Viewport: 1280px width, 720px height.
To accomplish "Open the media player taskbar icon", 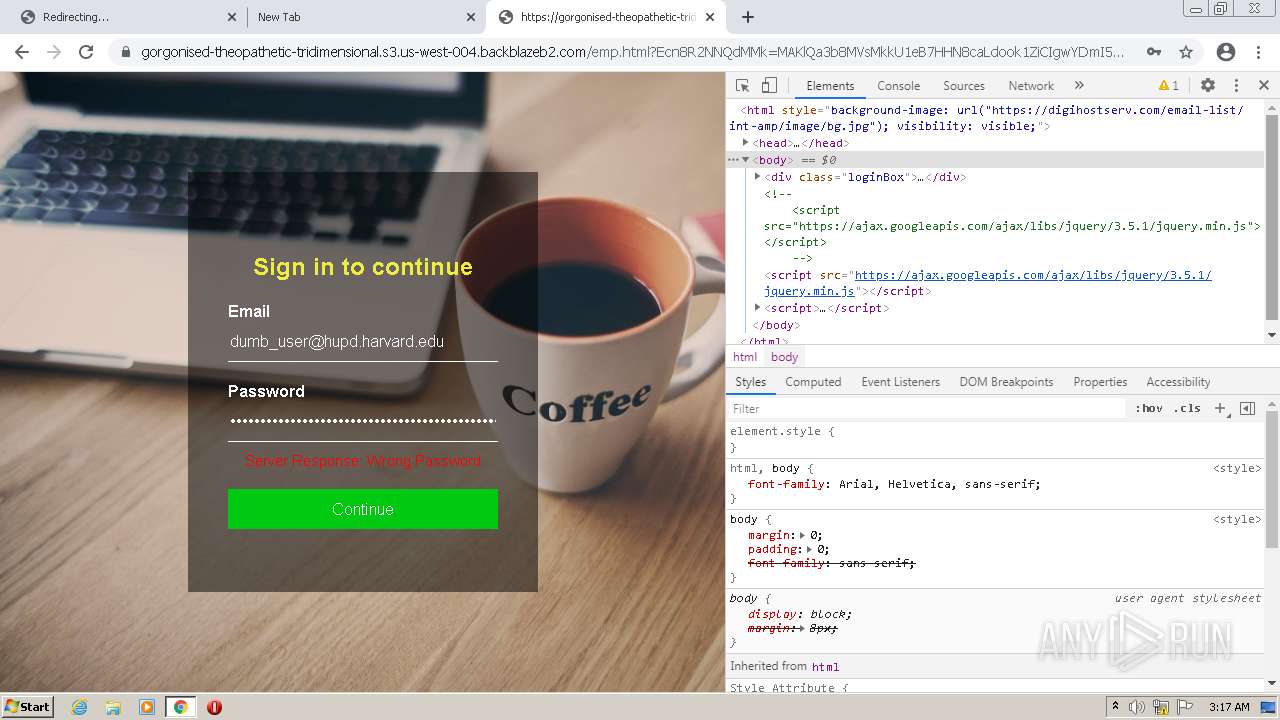I will (x=147, y=707).
